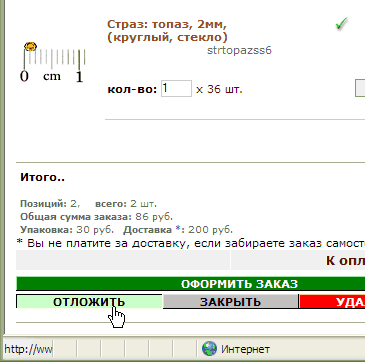The height and width of the screenshot is (362, 365).
Task: Focus the кол-во quantity input field
Action: [176, 89]
